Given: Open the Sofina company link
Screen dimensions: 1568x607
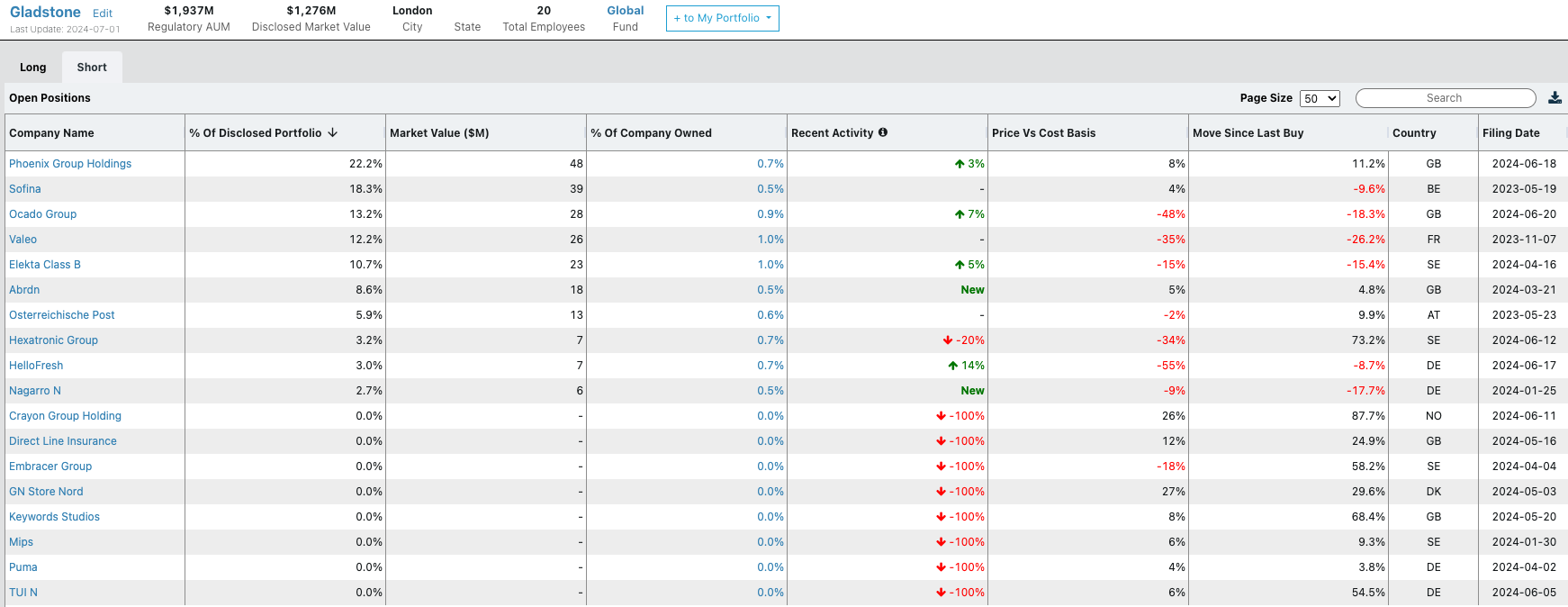Looking at the screenshot, I should (25, 189).
